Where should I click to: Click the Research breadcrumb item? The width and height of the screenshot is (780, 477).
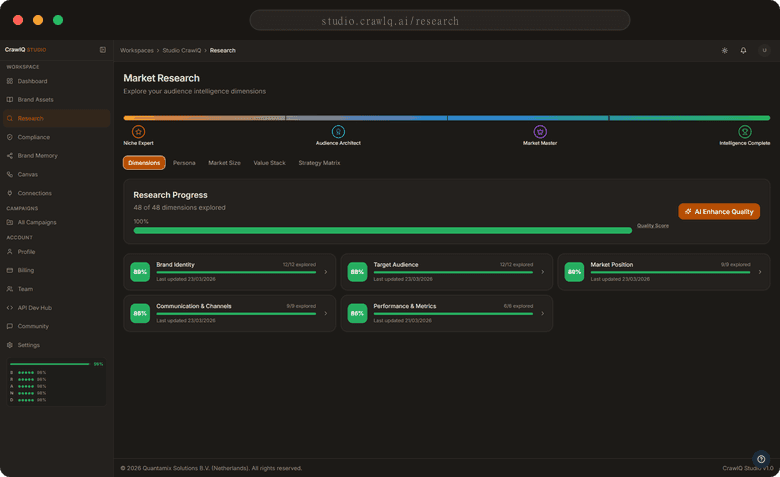(x=222, y=50)
